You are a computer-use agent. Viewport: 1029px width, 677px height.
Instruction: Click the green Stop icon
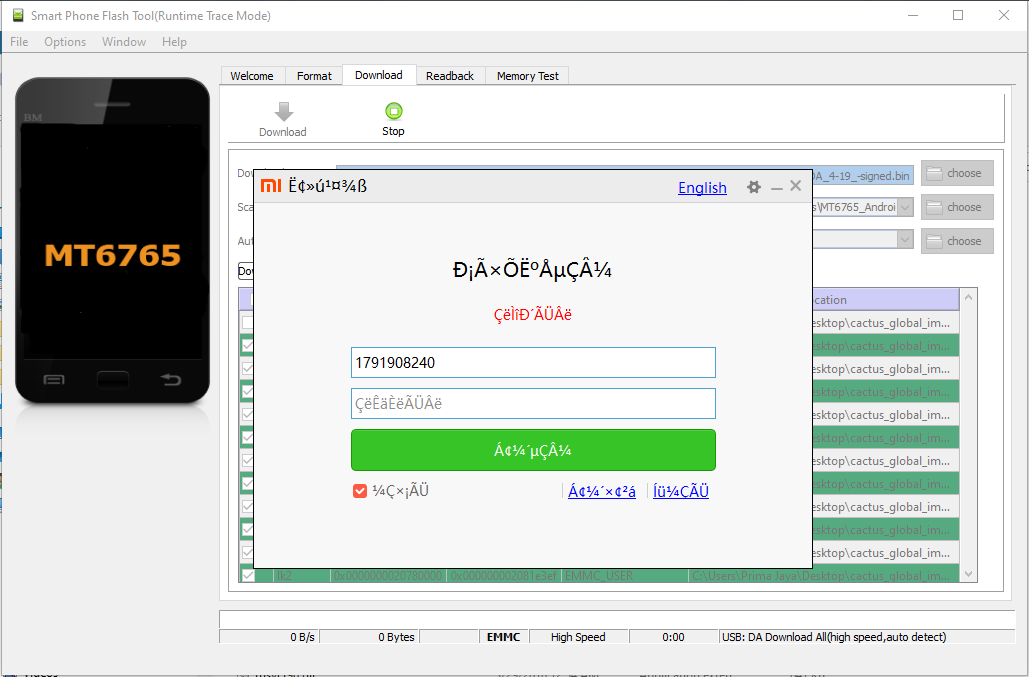pyautogui.click(x=393, y=110)
